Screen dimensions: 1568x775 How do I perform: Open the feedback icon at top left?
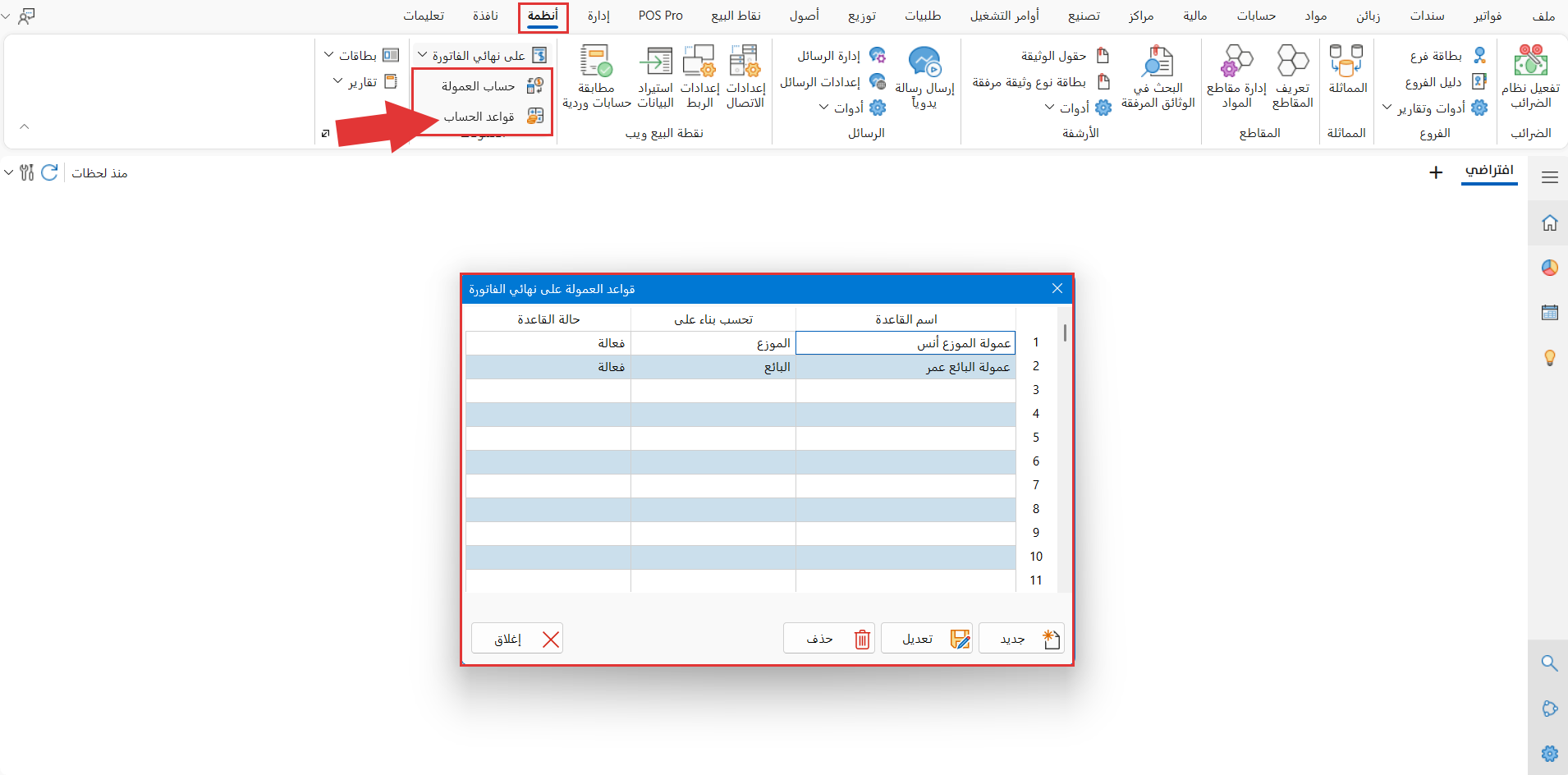click(26, 16)
